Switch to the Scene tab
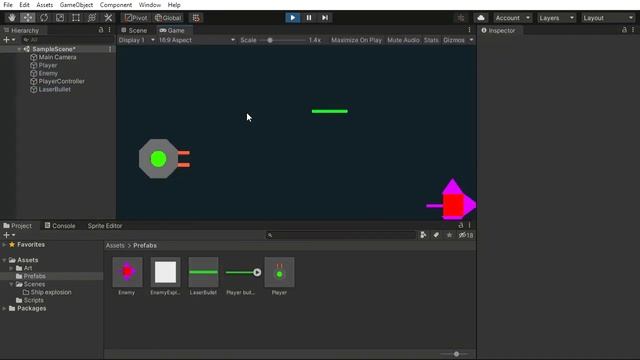The height and width of the screenshot is (360, 640). pyautogui.click(x=134, y=31)
